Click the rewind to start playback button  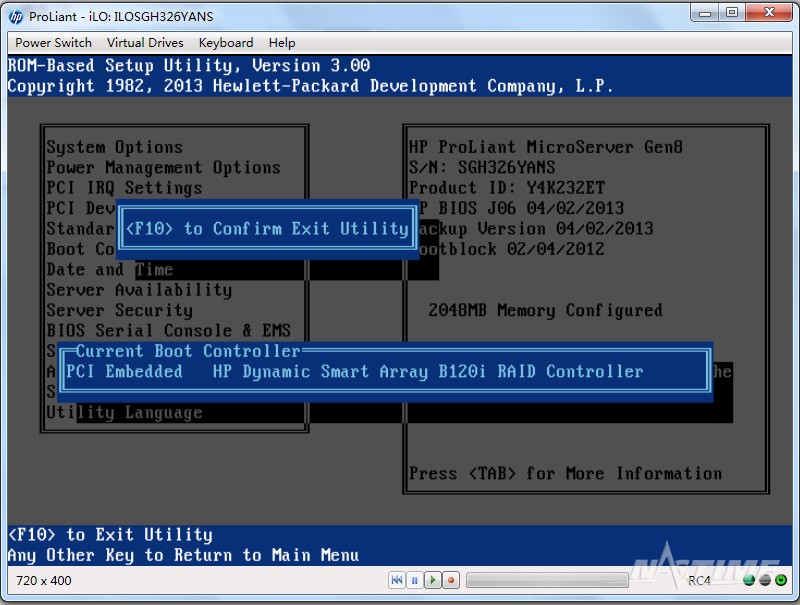coord(396,580)
